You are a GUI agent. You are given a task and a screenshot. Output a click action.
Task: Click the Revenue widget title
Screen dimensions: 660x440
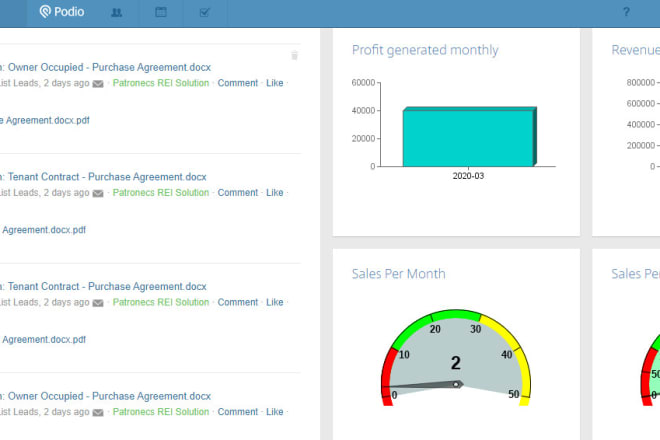click(x=636, y=50)
